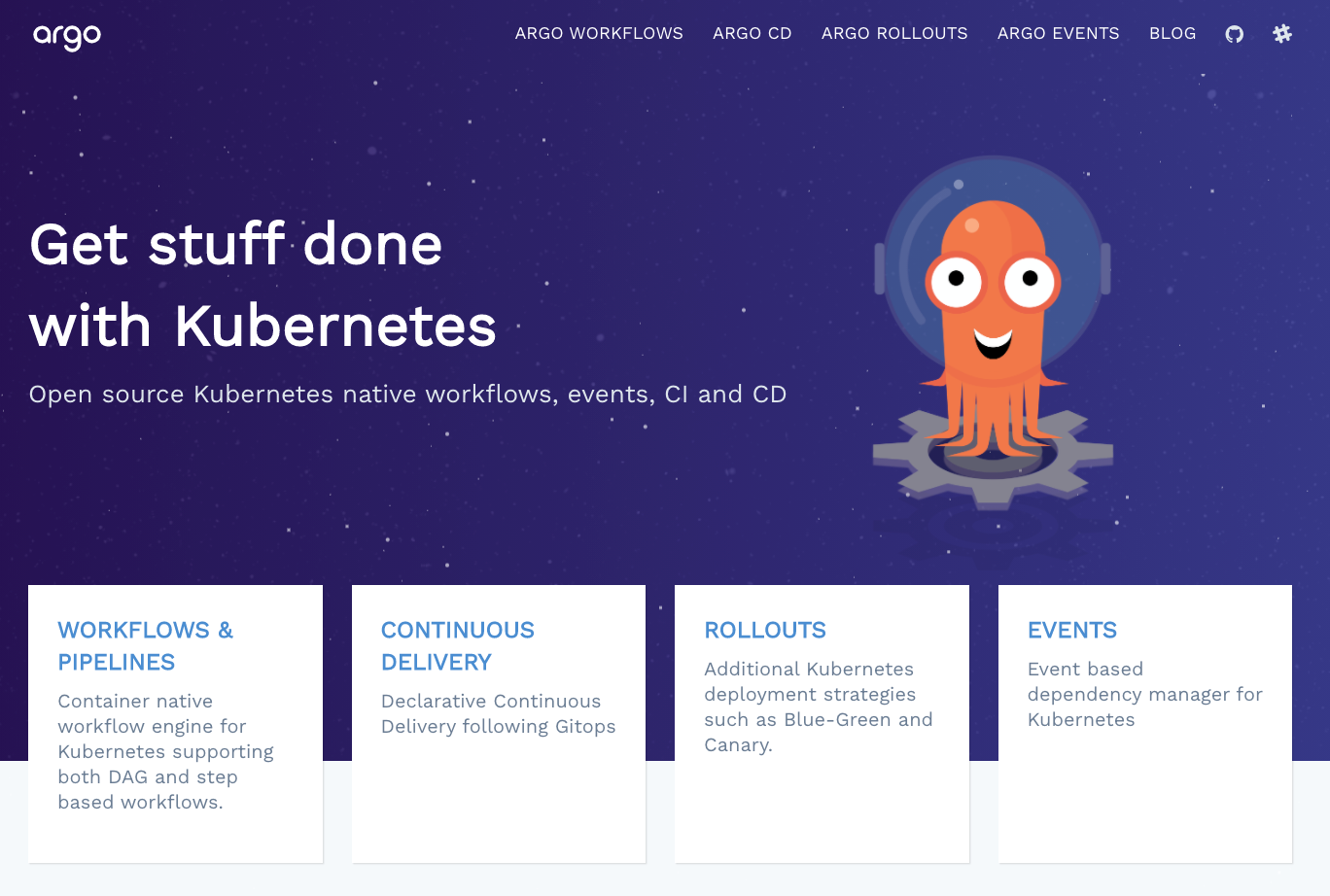This screenshot has width=1330, height=896.
Task: Click 'Container native workflow engine' description text
Action: [165, 751]
